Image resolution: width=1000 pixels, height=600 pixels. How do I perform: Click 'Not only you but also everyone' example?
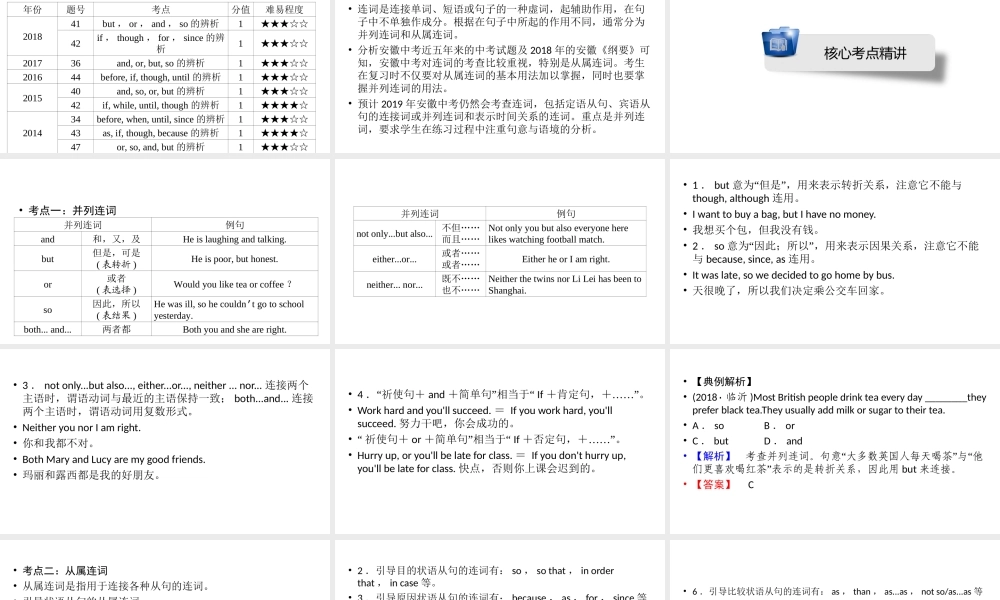tap(566, 233)
